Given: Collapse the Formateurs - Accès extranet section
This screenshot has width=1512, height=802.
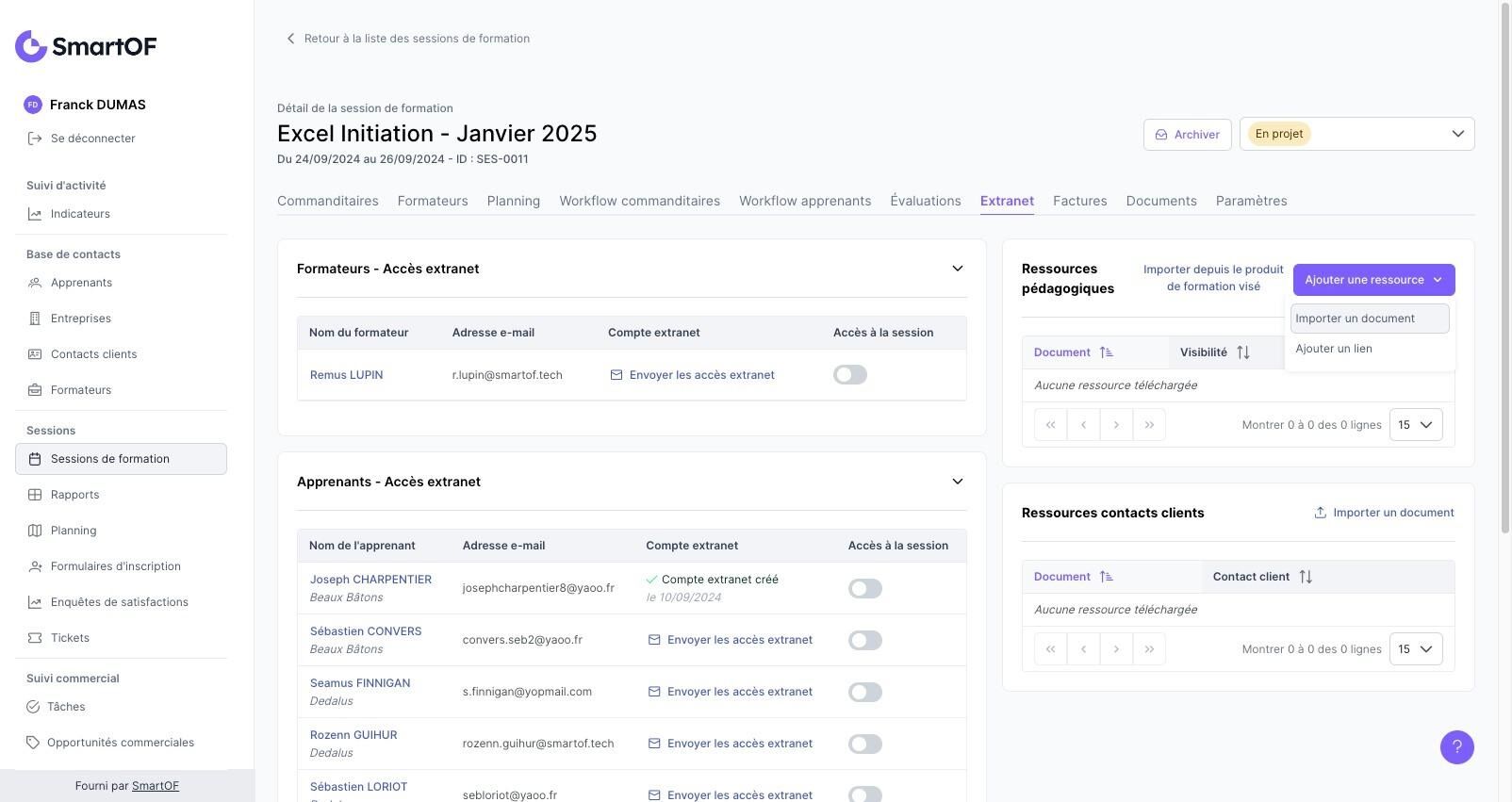Looking at the screenshot, I should coord(958,269).
